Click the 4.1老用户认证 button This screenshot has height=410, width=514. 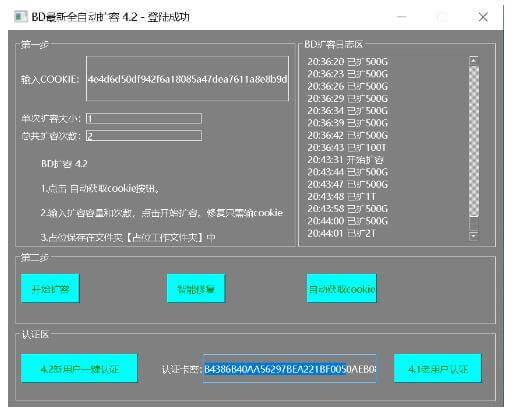pos(438,368)
